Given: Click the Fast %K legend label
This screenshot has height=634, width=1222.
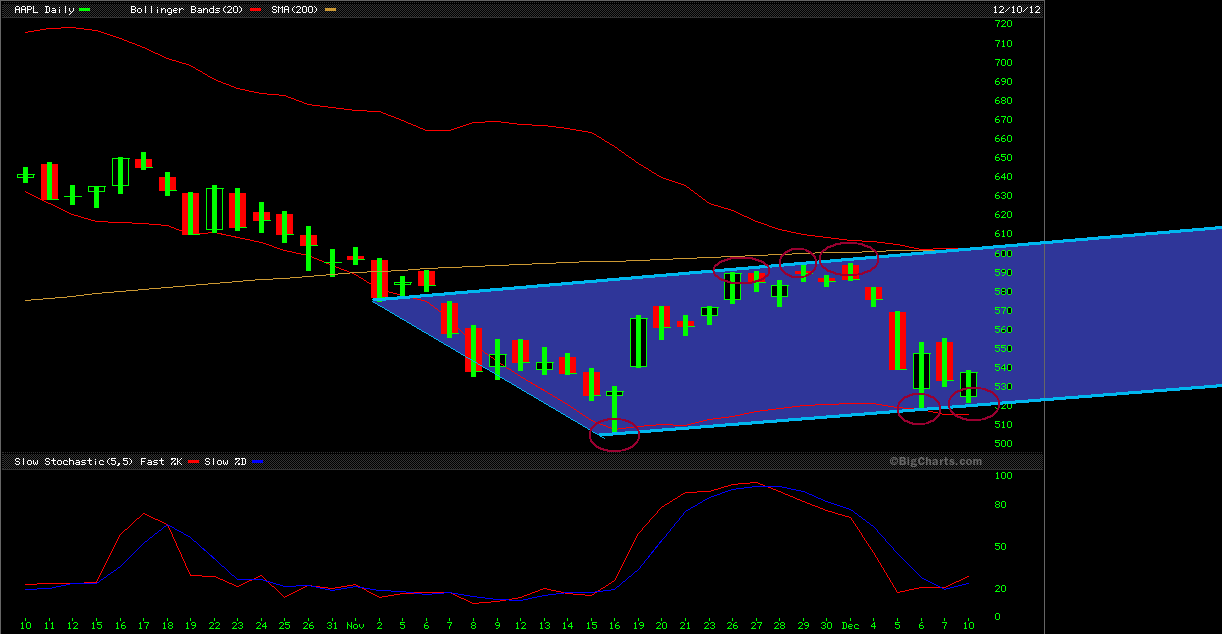Looking at the screenshot, I should pos(159,462).
